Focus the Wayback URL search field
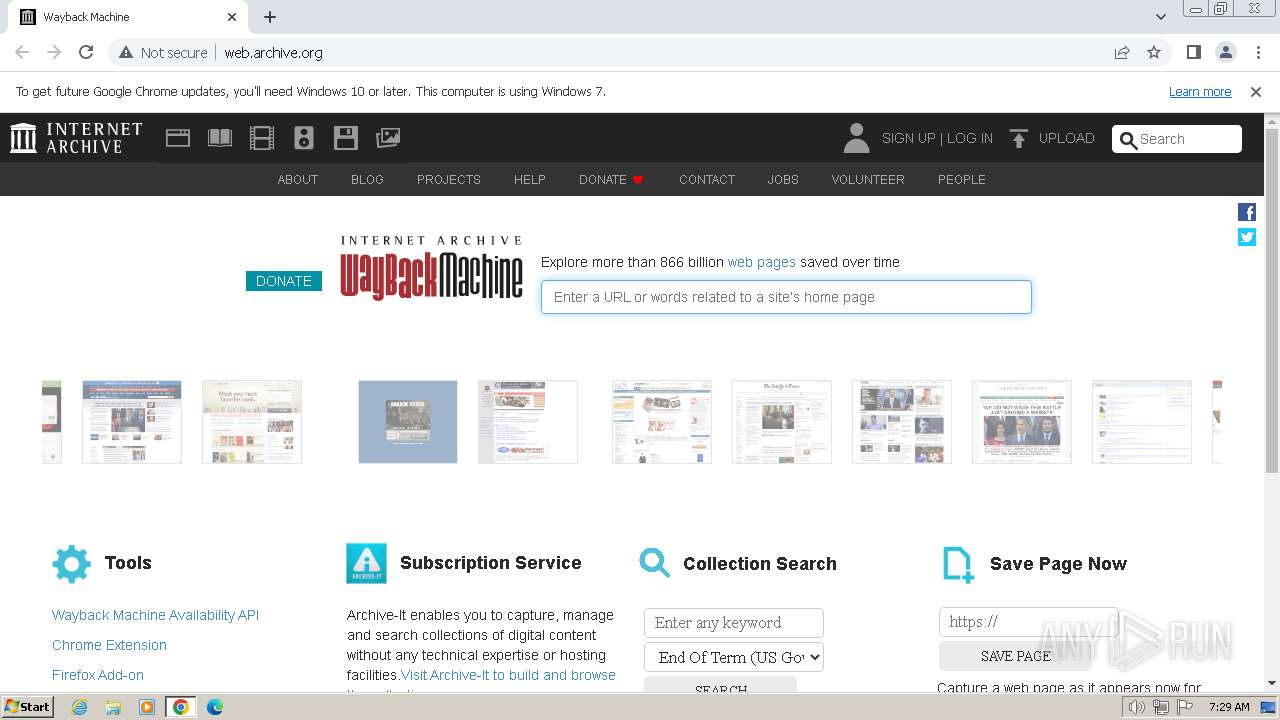 786,297
